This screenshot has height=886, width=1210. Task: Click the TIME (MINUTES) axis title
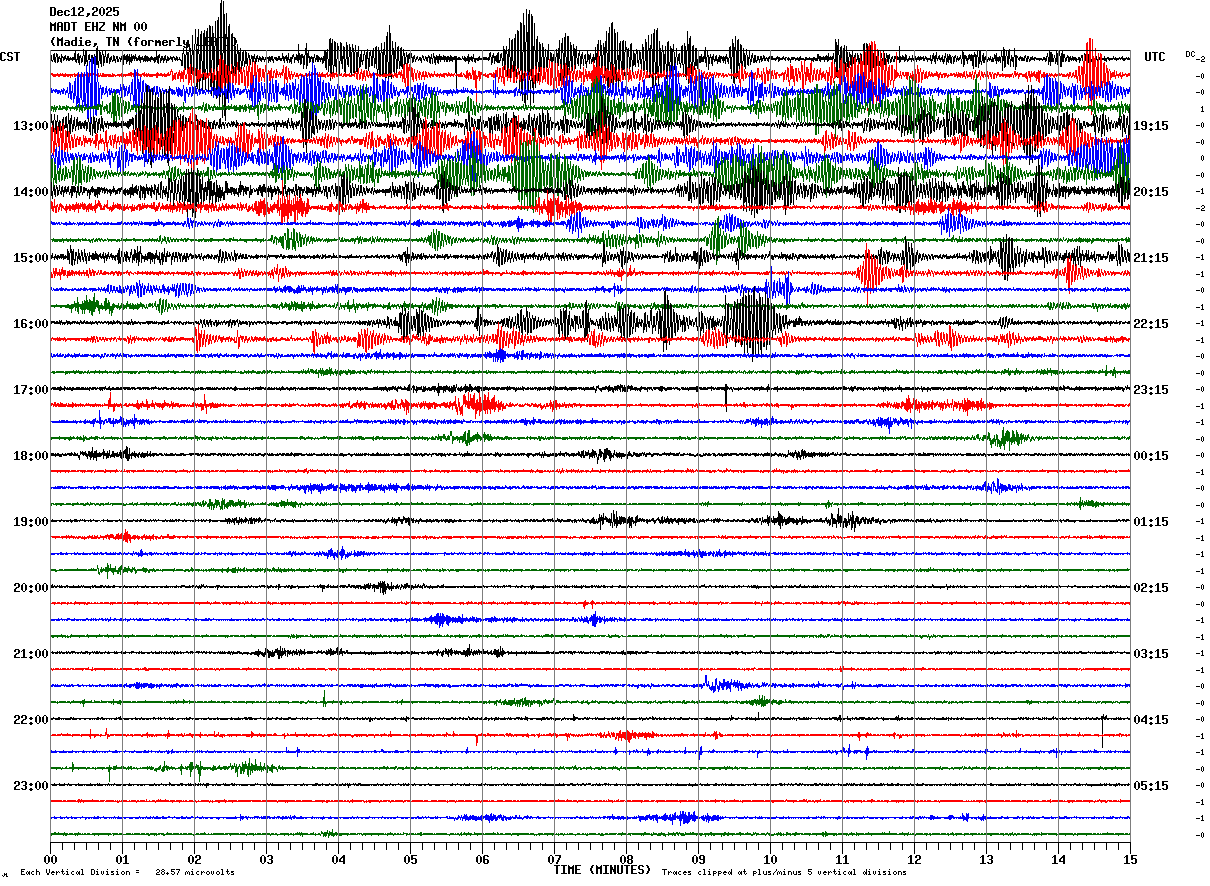tap(602, 870)
